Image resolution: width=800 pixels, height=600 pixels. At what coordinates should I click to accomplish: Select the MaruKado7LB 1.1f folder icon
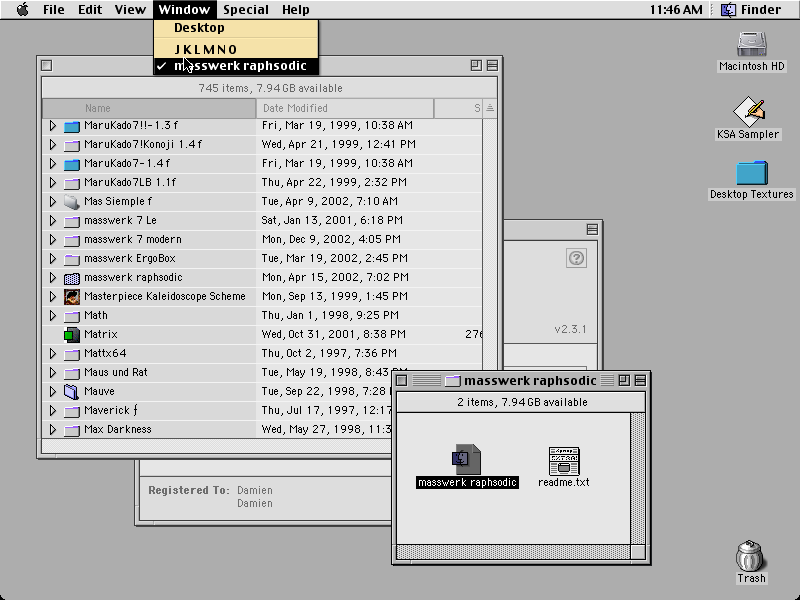(x=72, y=183)
